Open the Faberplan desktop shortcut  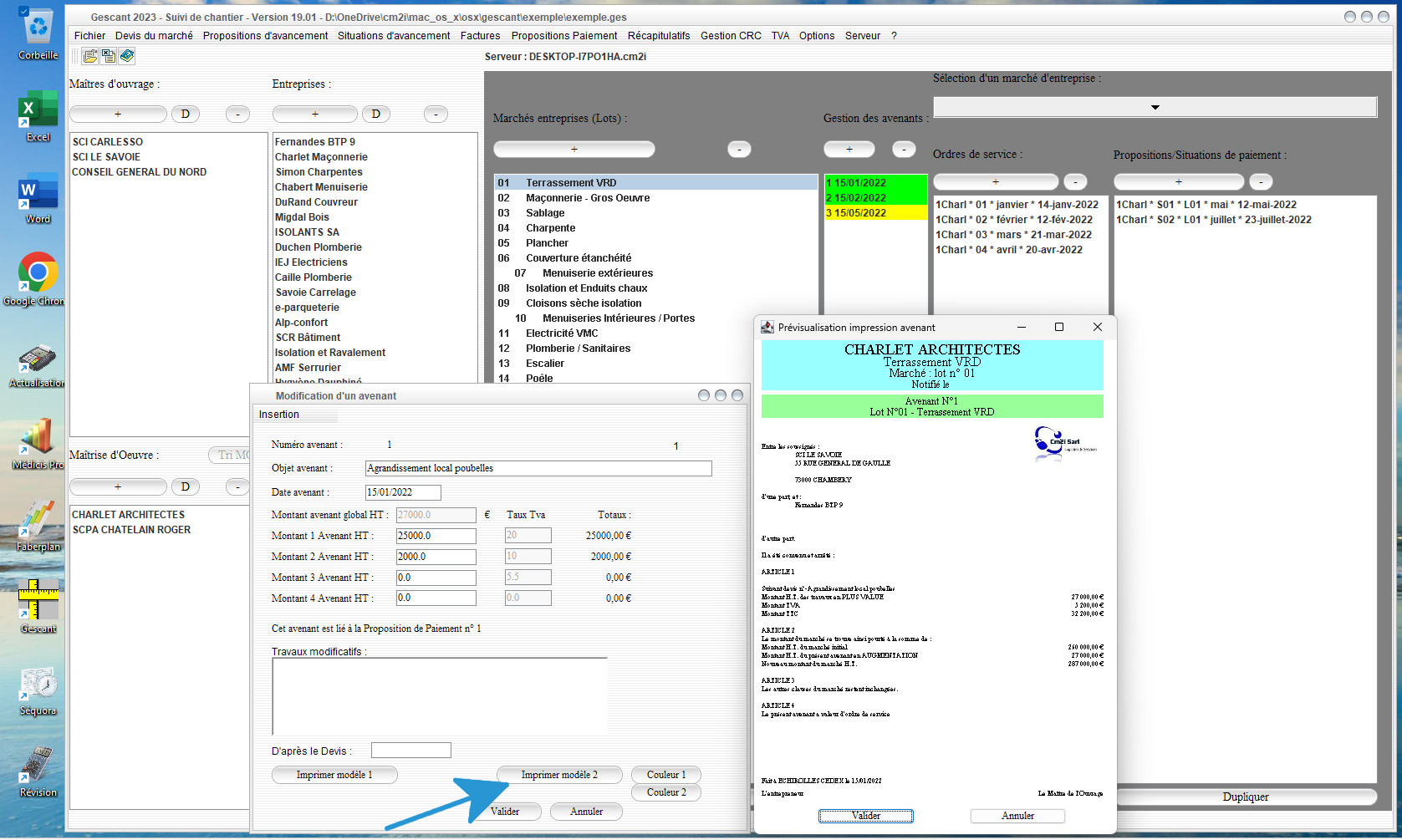click(x=38, y=526)
